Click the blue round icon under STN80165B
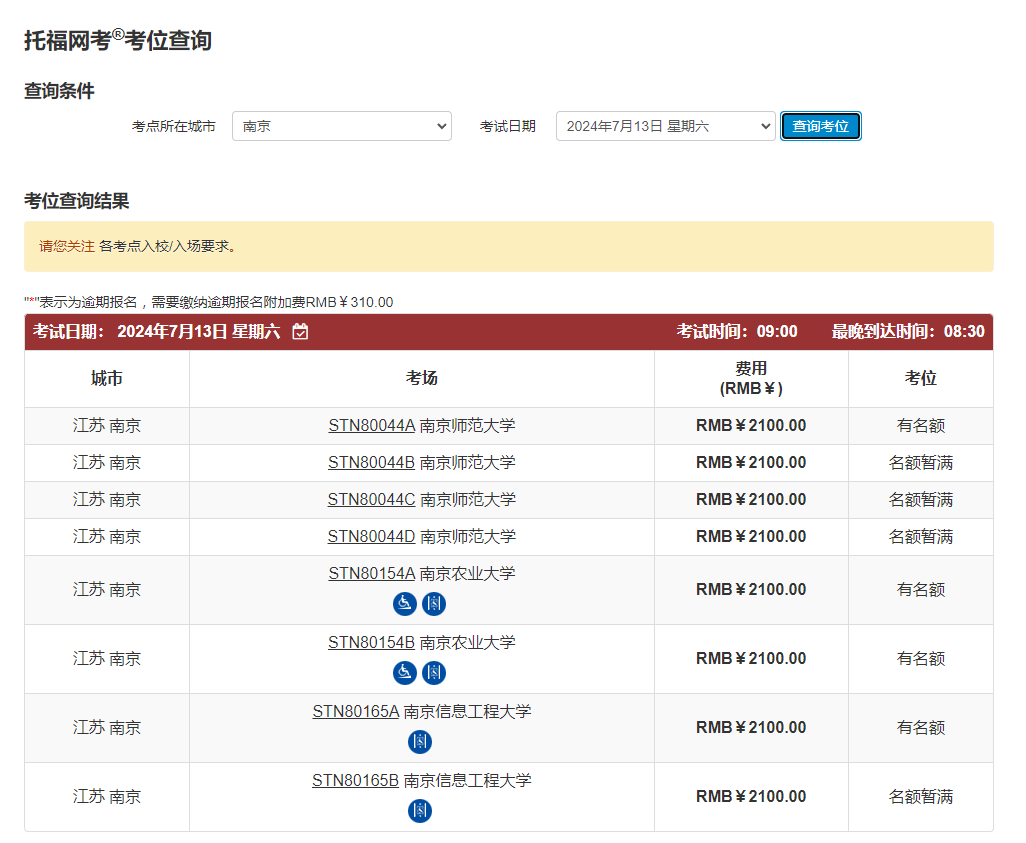The image size is (1026, 843). coord(419,811)
